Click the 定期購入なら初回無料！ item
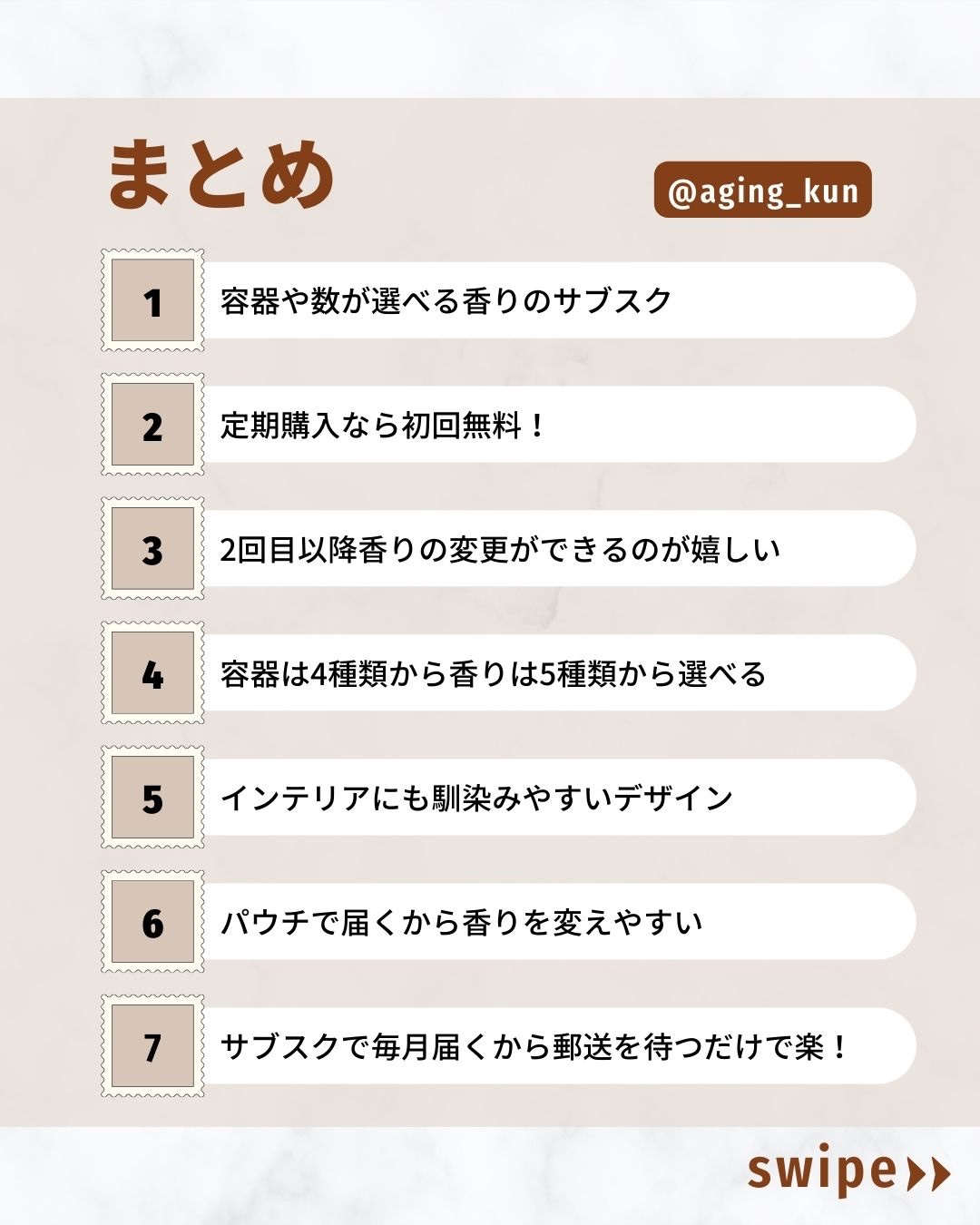This screenshot has height=1225, width=980. (x=383, y=425)
